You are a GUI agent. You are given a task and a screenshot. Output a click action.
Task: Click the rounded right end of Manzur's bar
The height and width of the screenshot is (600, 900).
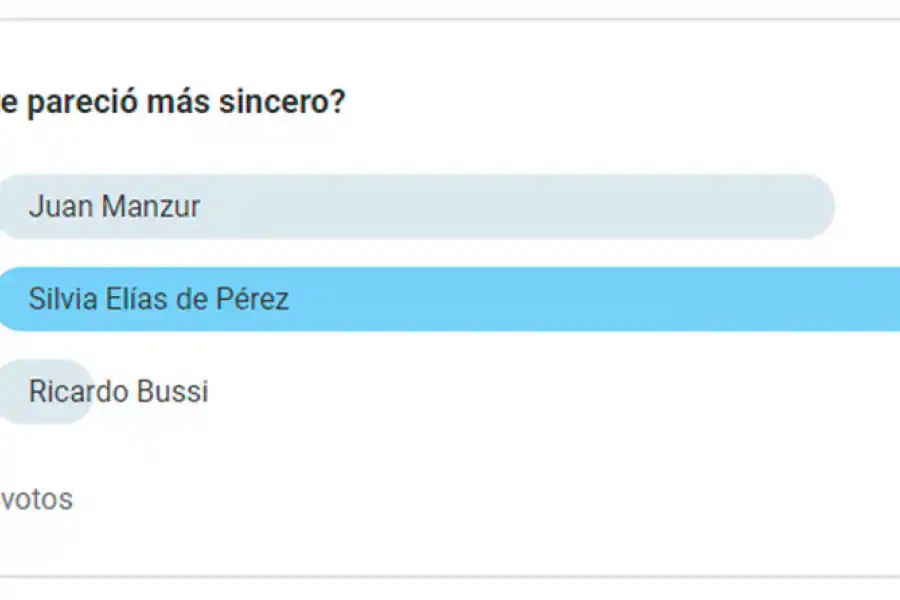coord(818,207)
